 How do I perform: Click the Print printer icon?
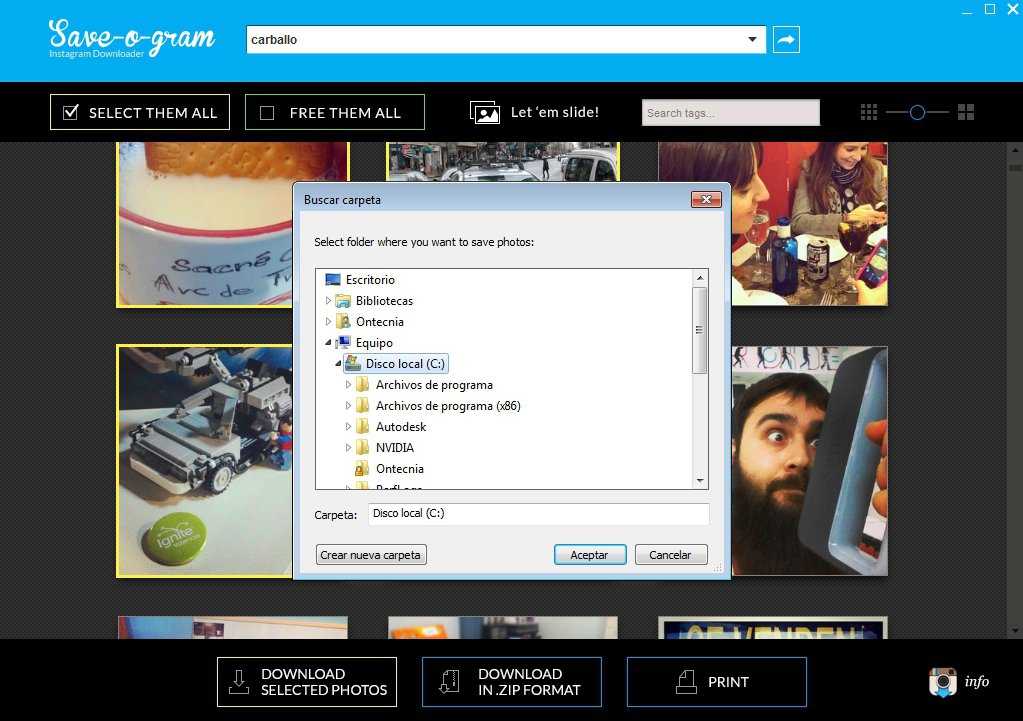pos(686,682)
